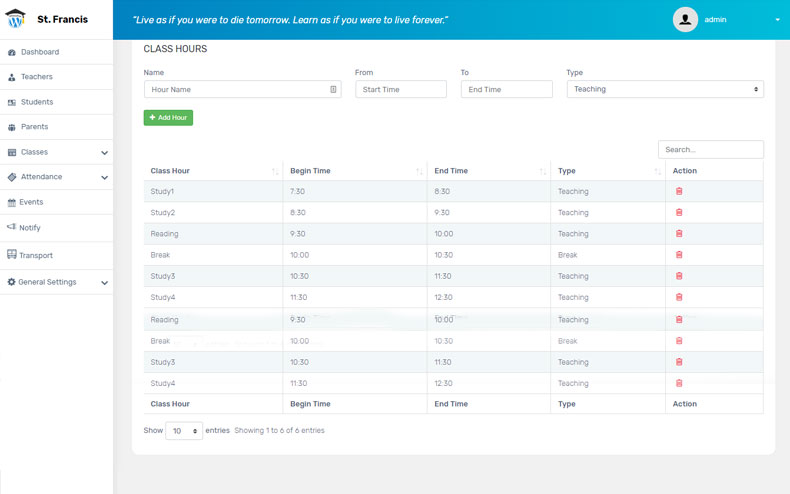The height and width of the screenshot is (494, 790).
Task: Click the Hour Name input field
Action: tap(242, 89)
